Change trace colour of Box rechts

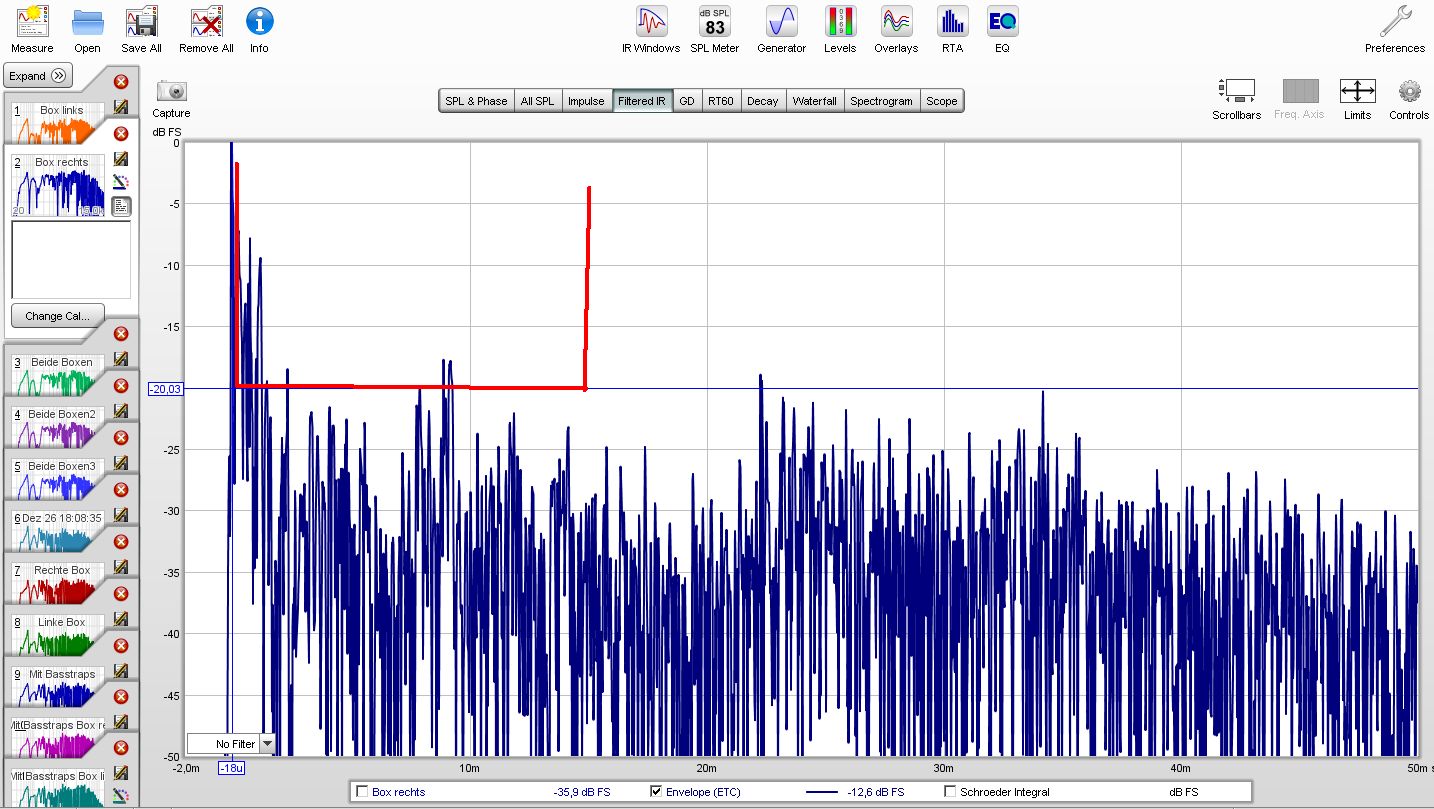[x=121, y=181]
